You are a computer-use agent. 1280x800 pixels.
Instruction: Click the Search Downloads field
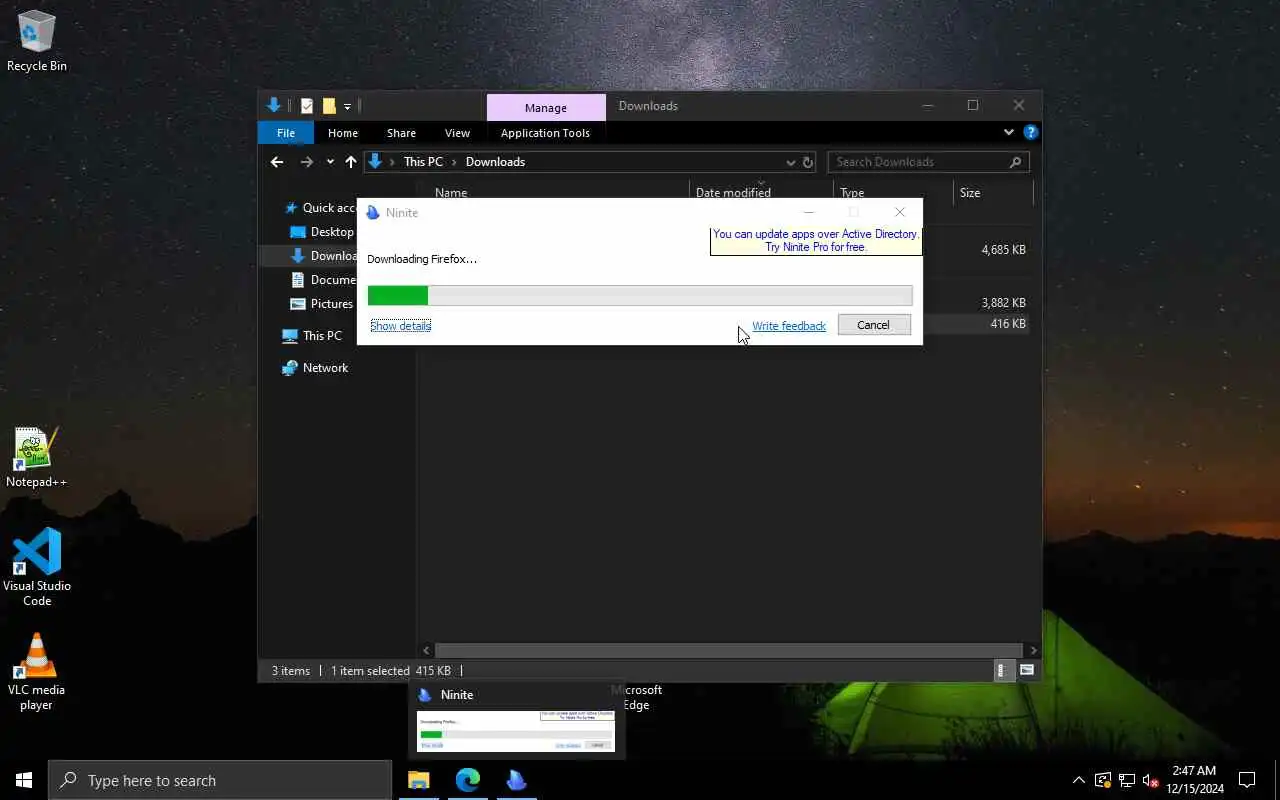[928, 162]
